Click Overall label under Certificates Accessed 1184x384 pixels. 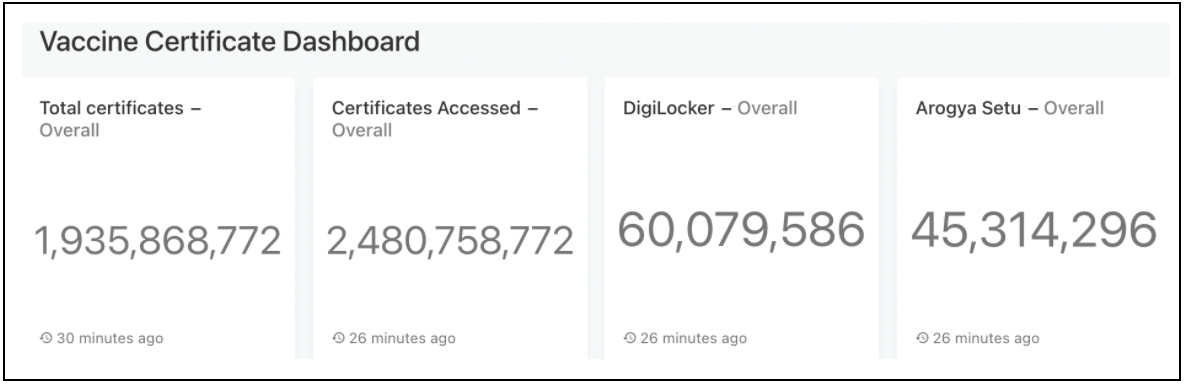tap(362, 131)
